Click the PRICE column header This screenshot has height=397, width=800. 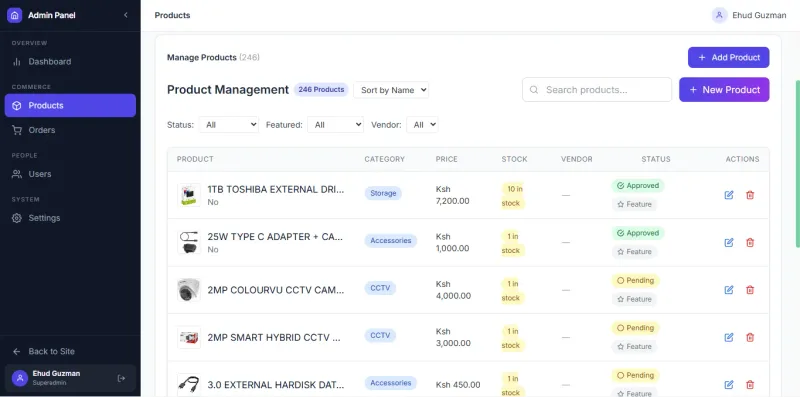pyautogui.click(x=447, y=159)
